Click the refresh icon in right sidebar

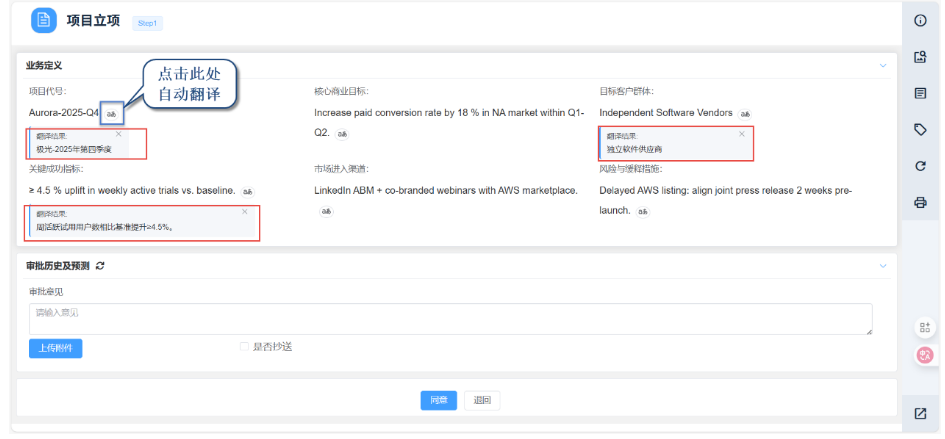(x=920, y=166)
